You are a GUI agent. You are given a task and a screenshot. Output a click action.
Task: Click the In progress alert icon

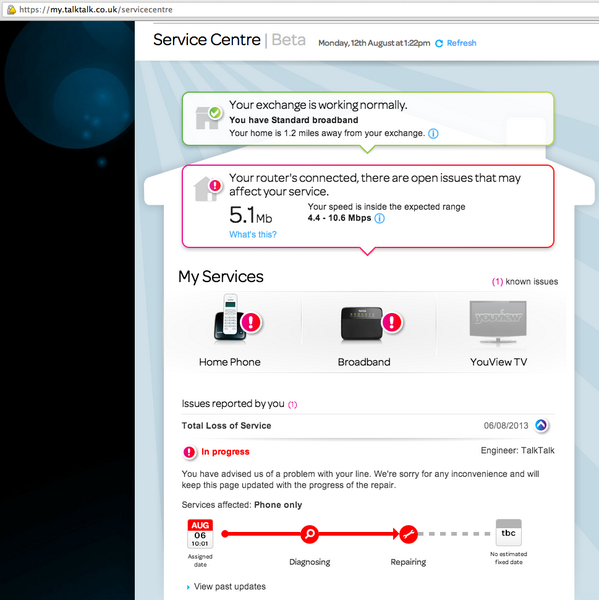pos(189,452)
